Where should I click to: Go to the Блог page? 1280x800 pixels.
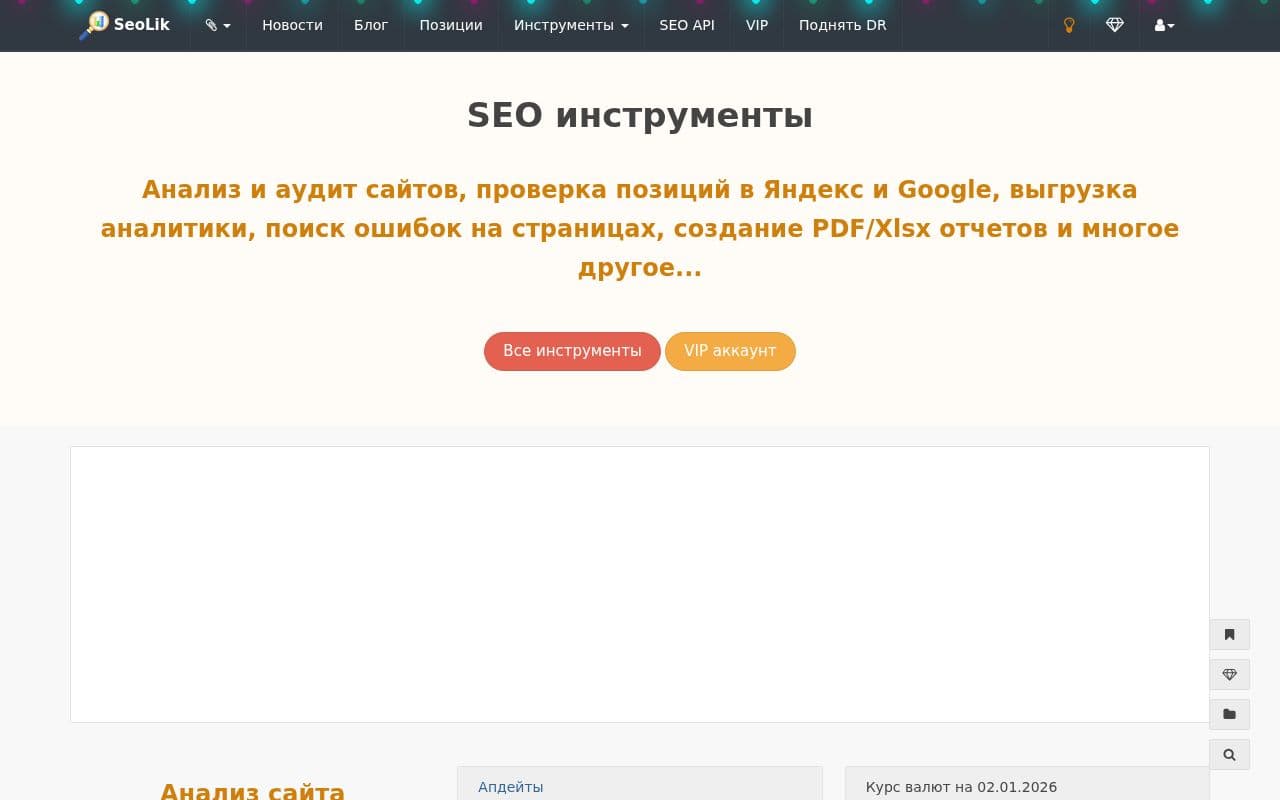371,25
